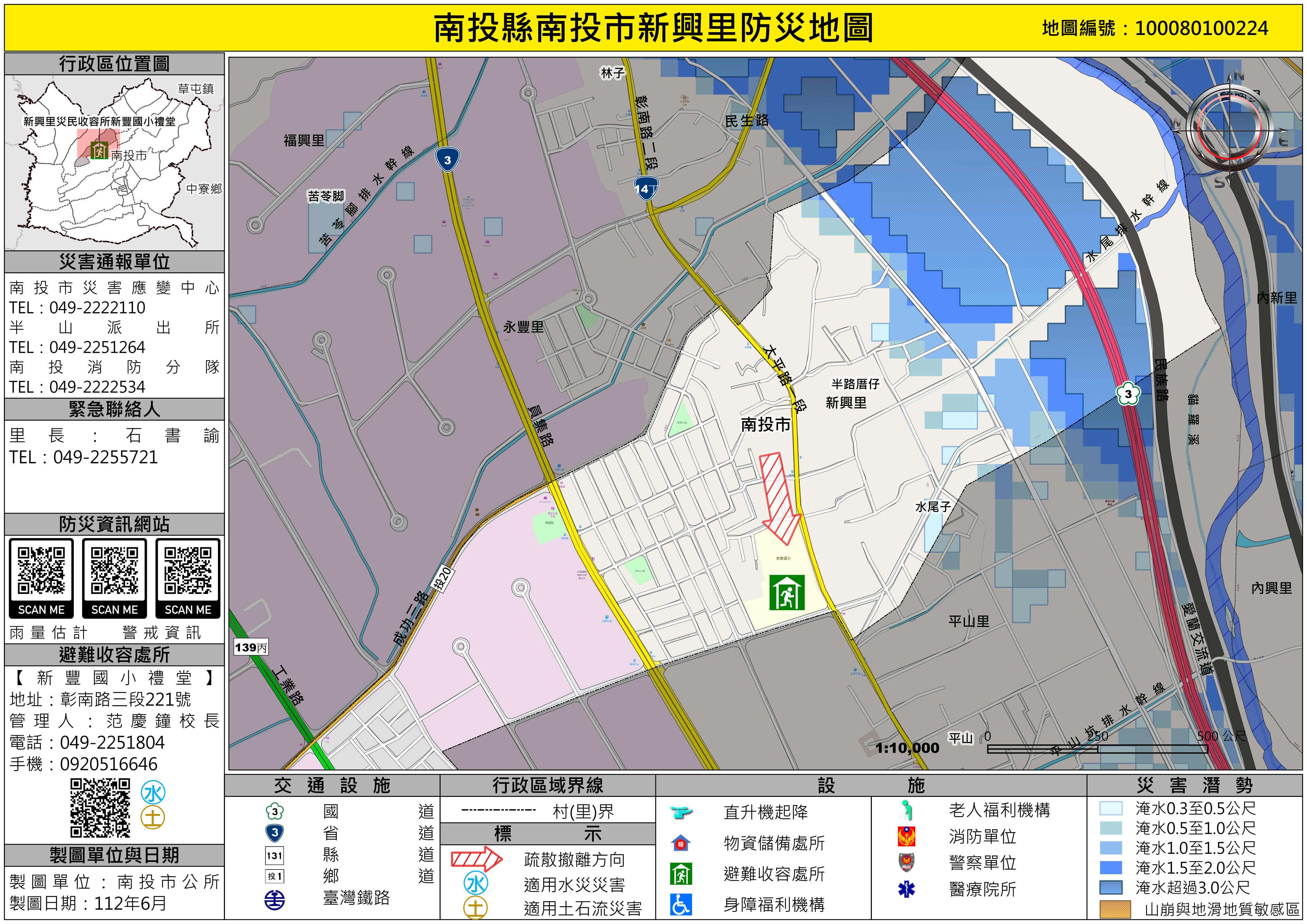The width and height of the screenshot is (1307, 924).
Task: Click the helicopter landing legend icon
Action: (681, 812)
